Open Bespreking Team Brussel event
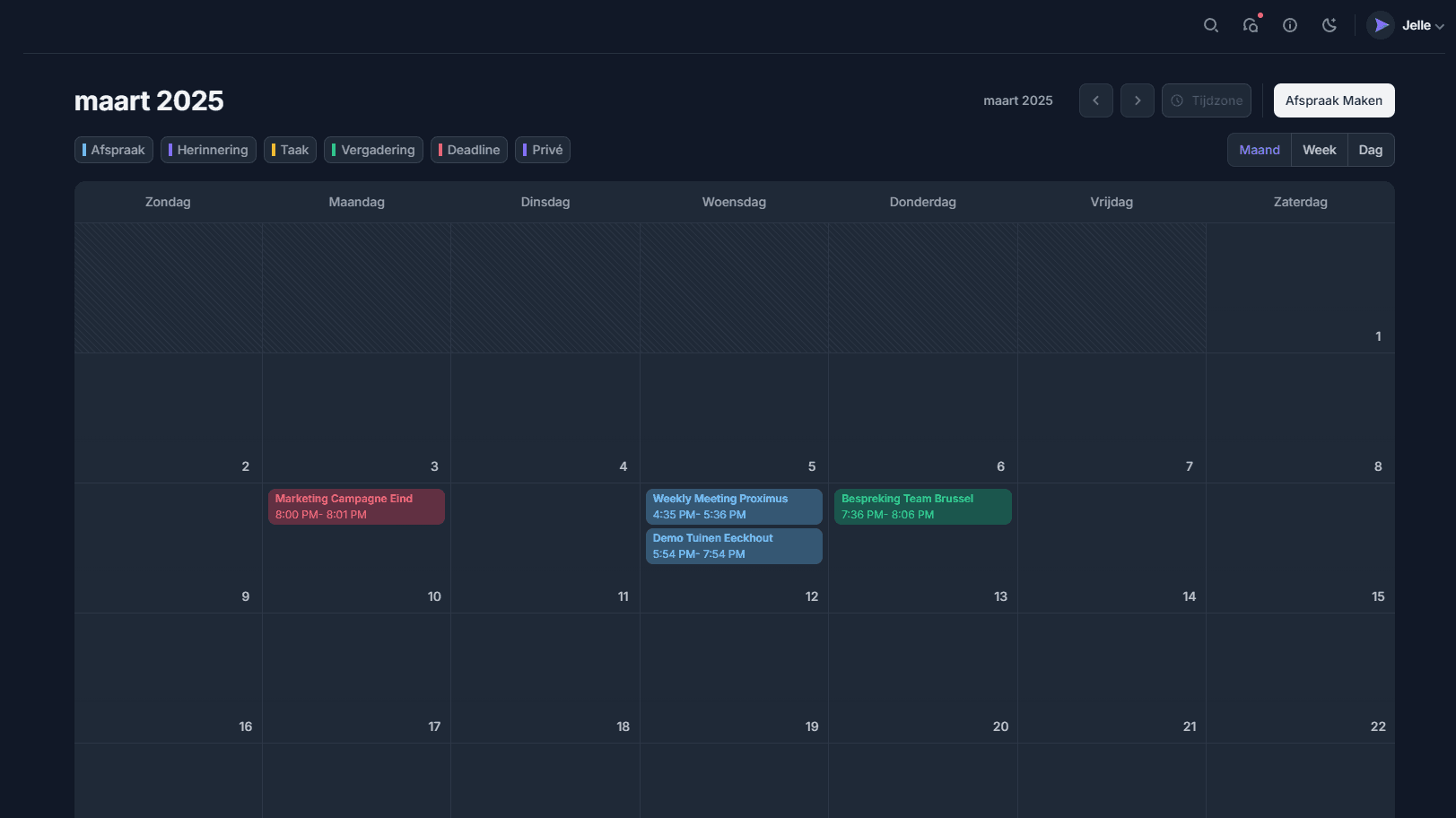The image size is (1456, 818). point(923,507)
